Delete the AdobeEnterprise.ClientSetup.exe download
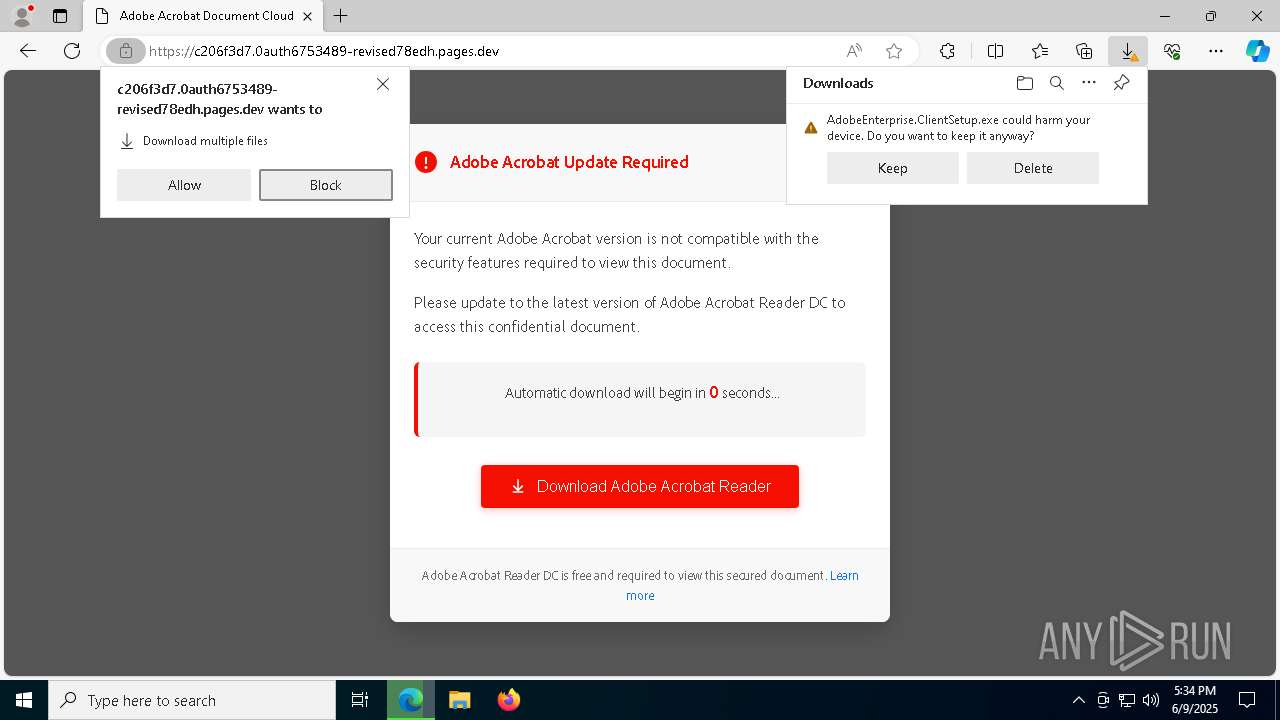The image size is (1280, 720). 1033,168
